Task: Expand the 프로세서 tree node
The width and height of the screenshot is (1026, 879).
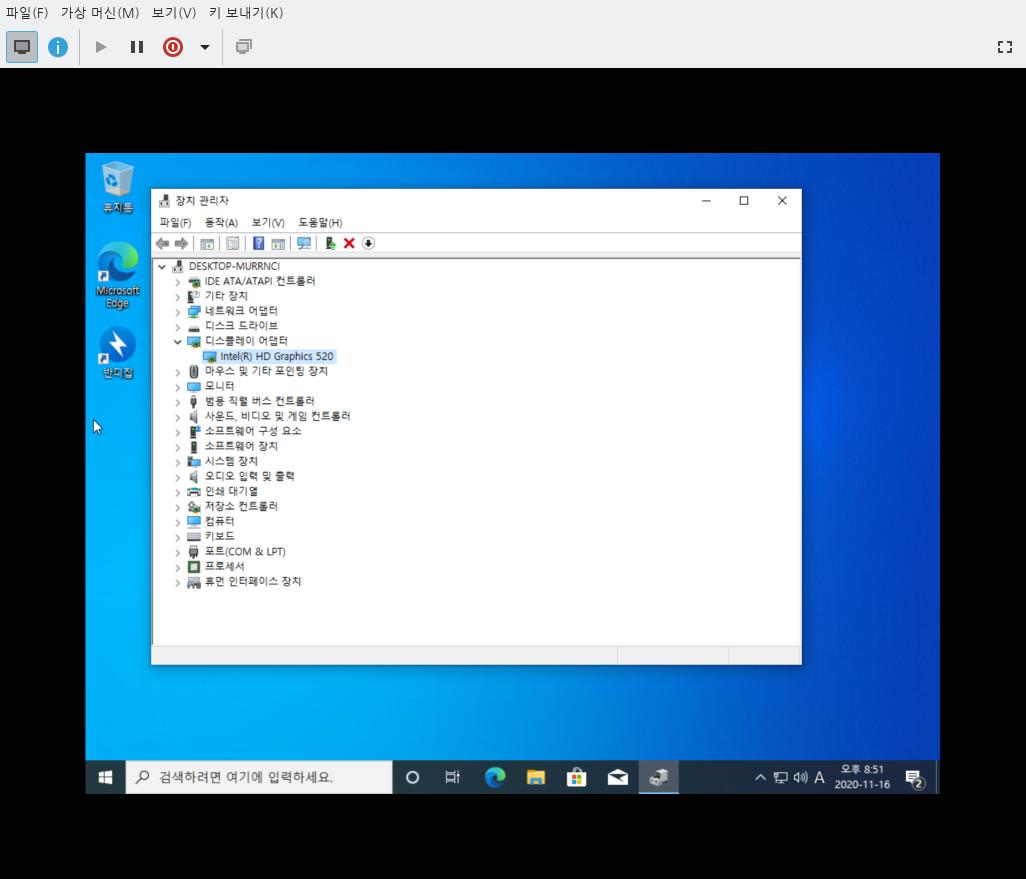Action: point(178,567)
